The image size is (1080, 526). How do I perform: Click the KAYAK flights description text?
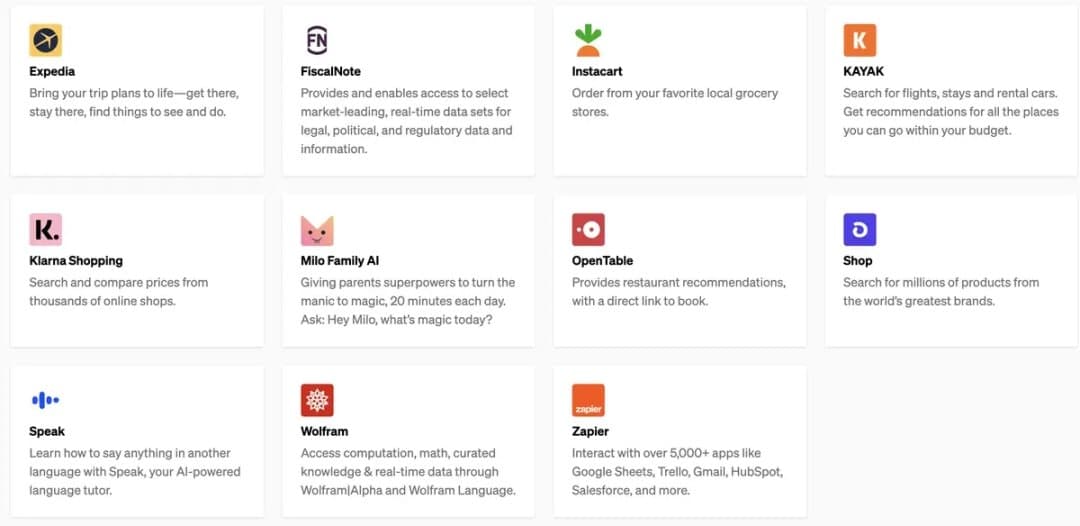[951, 112]
